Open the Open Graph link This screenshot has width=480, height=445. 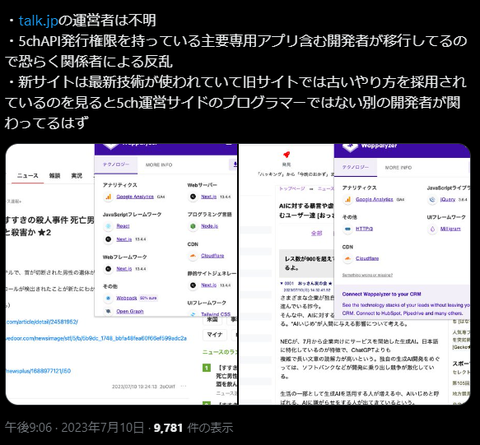point(130,311)
